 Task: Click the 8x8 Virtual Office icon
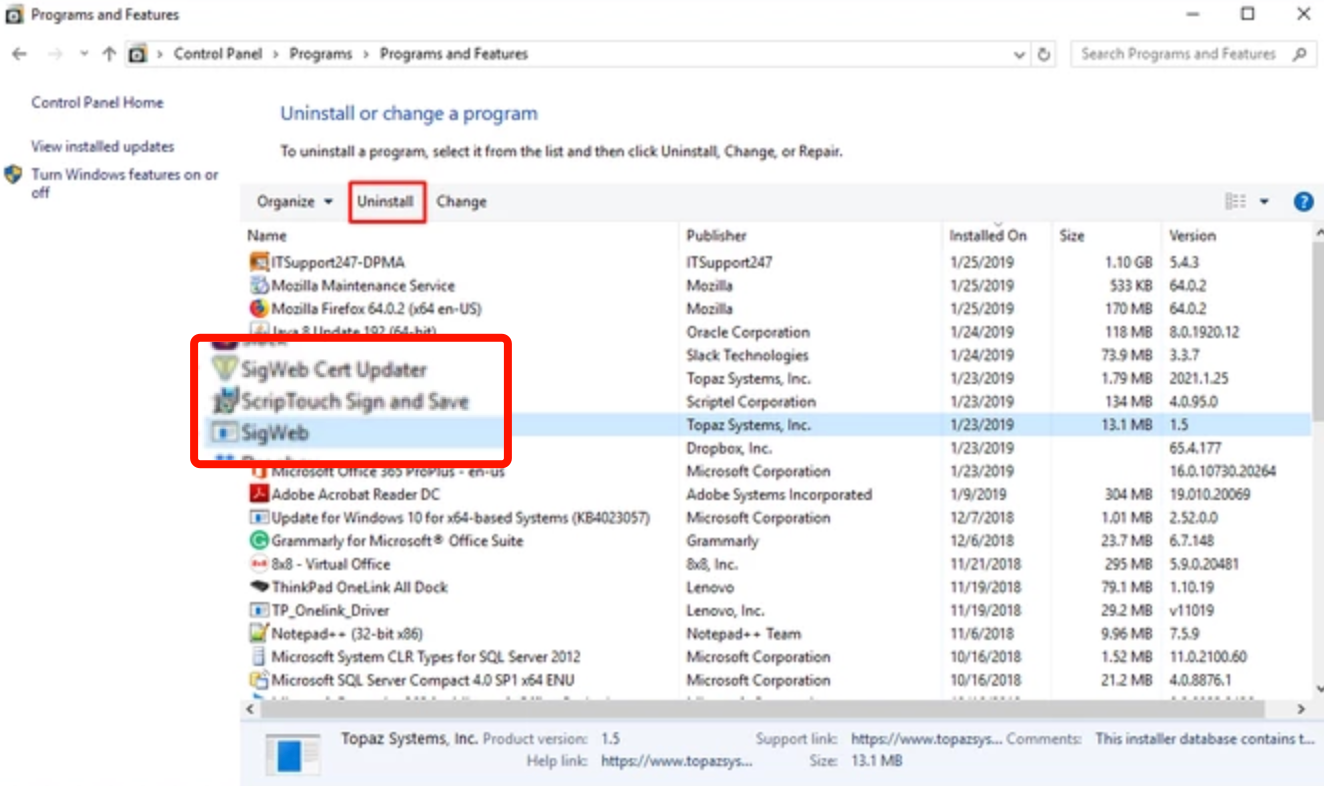[259, 564]
